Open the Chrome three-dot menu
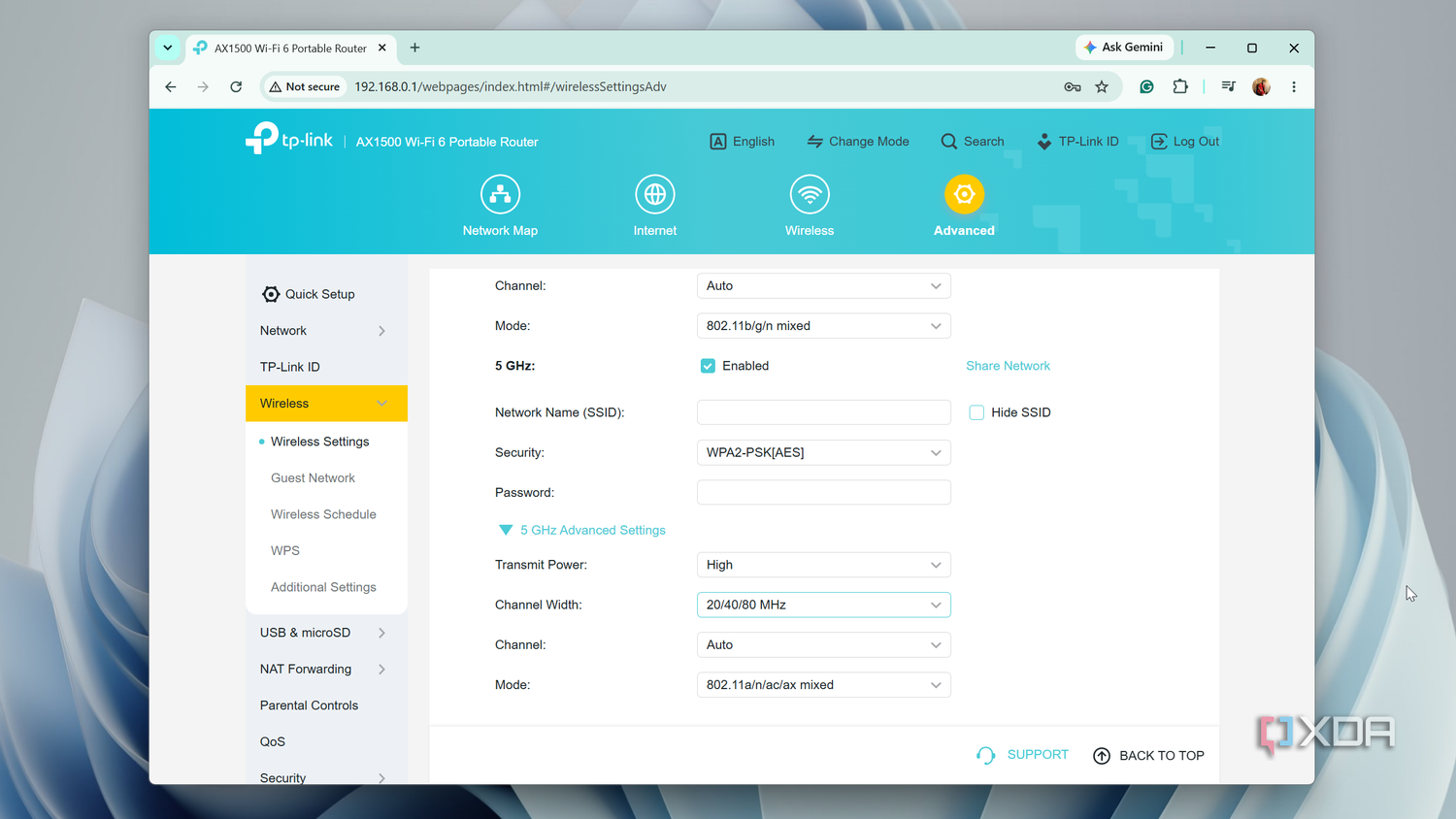 tap(1294, 86)
